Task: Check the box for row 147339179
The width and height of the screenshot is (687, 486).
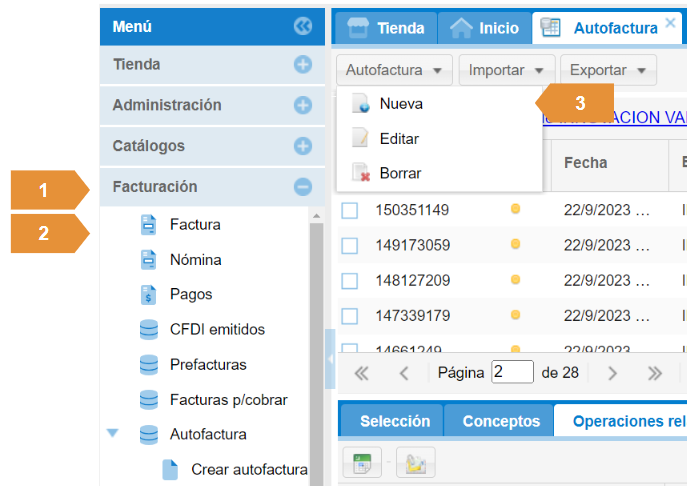Action: [350, 316]
